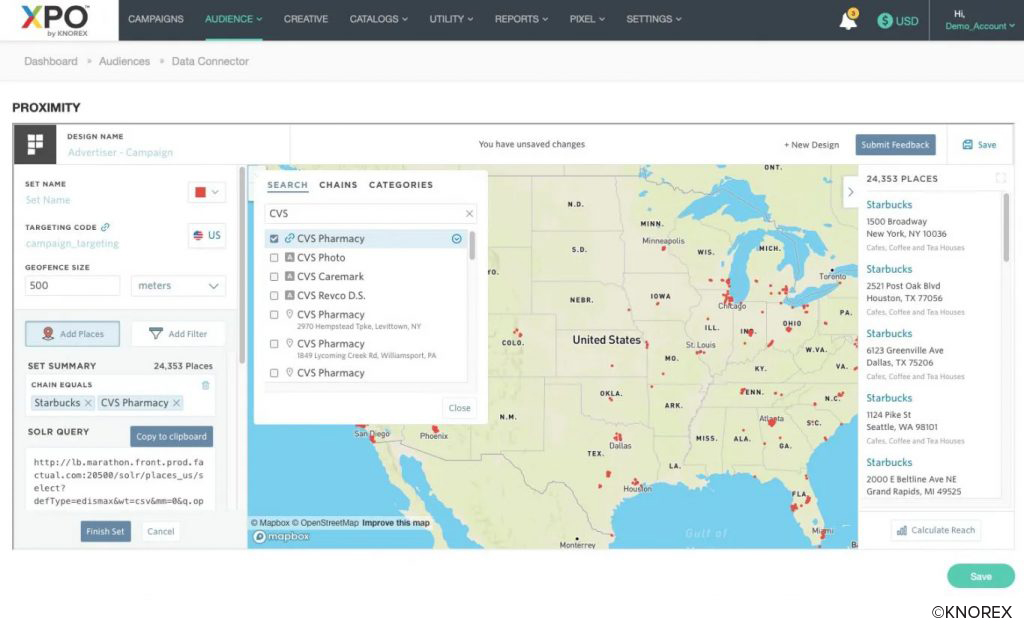
Task: Click the Geofence Size input field
Action: tap(73, 286)
